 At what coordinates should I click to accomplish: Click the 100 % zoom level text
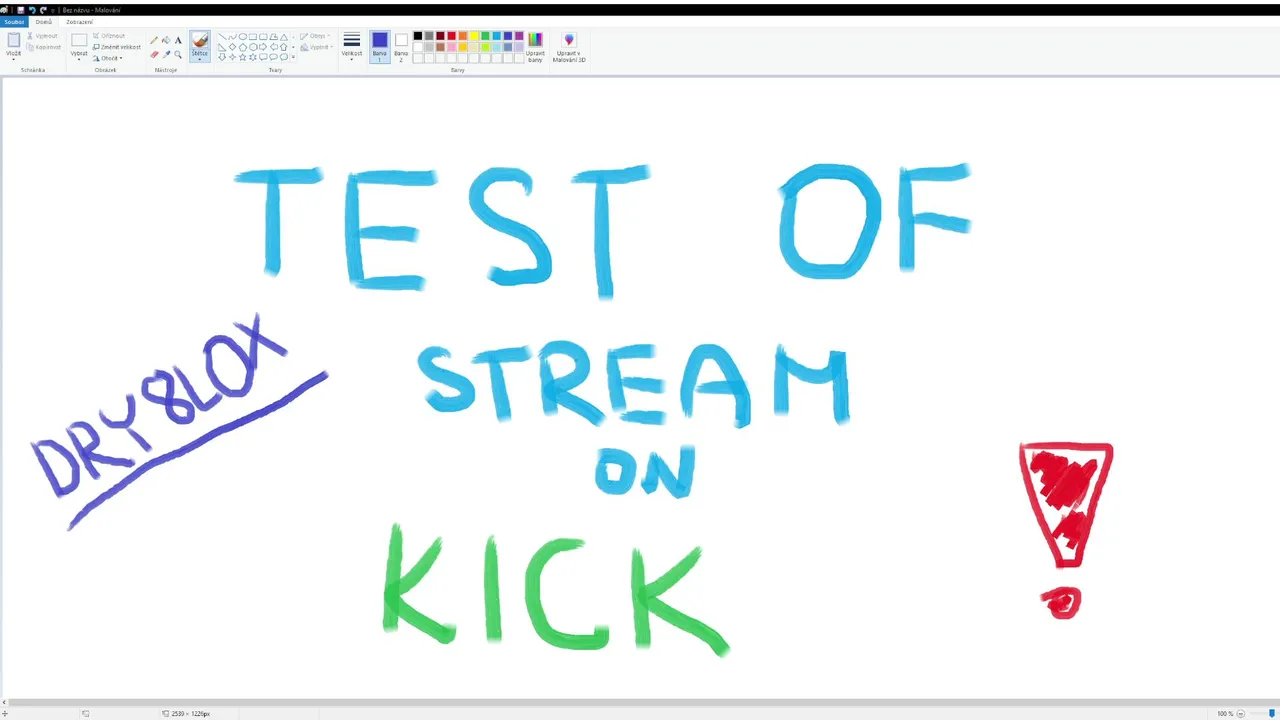tap(1225, 714)
